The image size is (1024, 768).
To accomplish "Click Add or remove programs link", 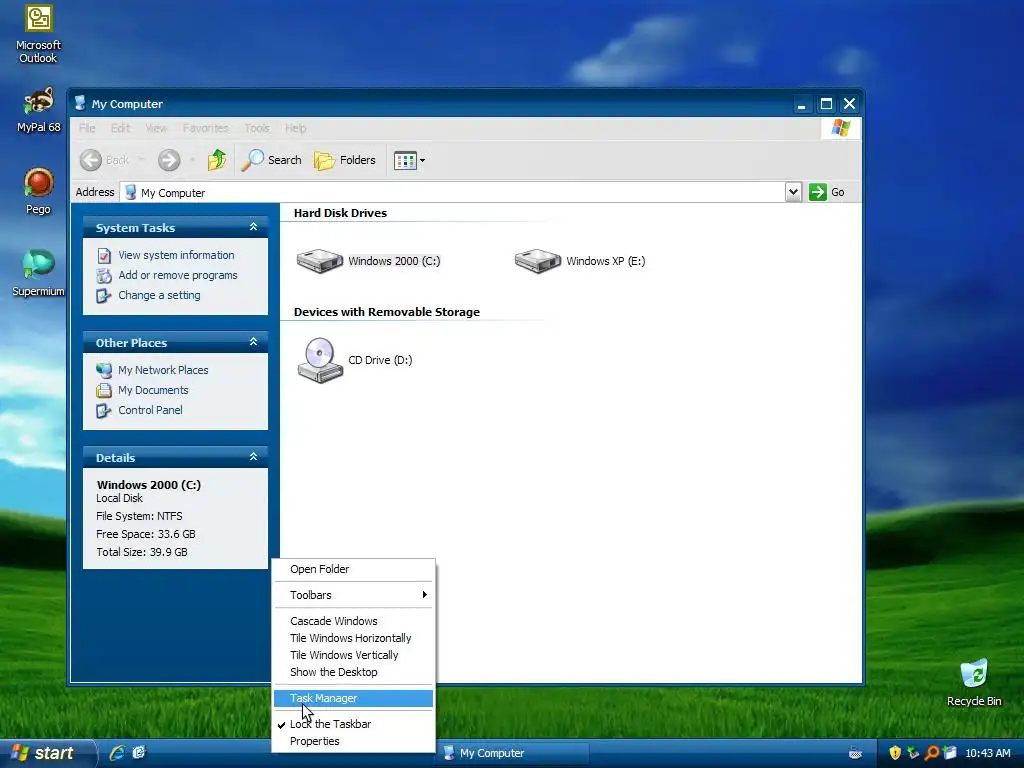I will point(178,276).
